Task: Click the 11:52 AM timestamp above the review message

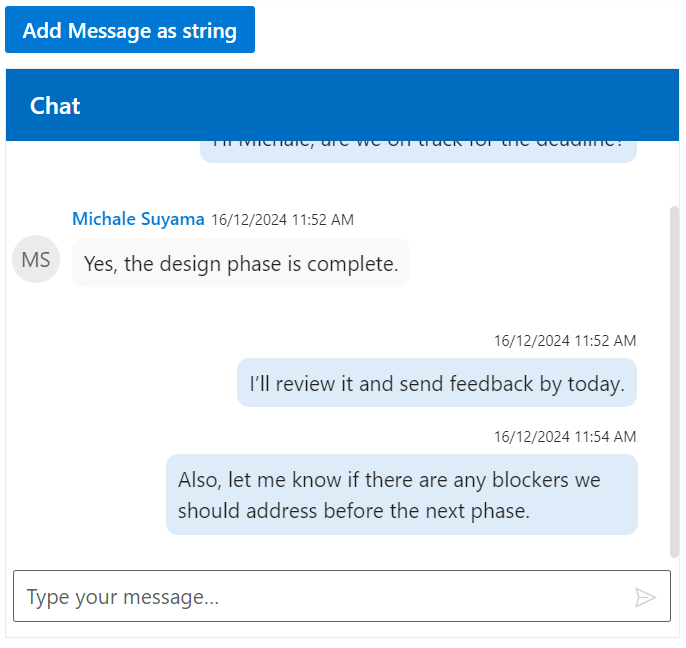Action: point(565,341)
